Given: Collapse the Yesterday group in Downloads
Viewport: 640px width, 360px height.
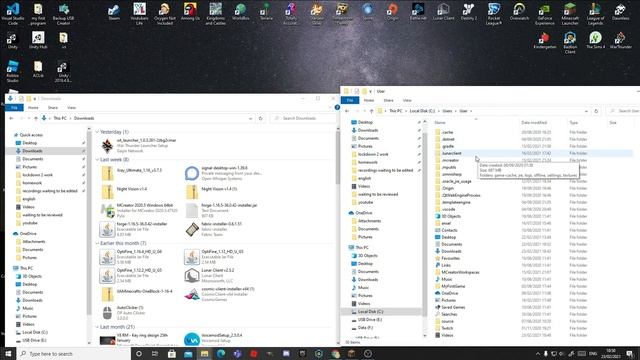Looking at the screenshot, I should [97, 132].
